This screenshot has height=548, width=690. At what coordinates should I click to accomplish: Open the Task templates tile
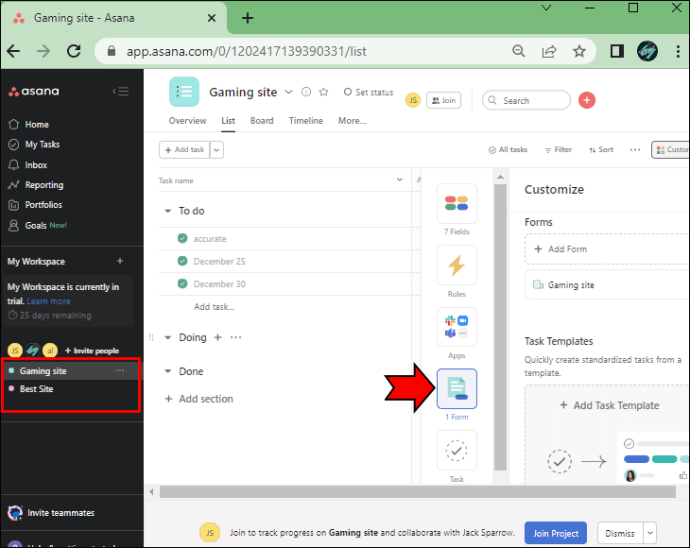point(457,450)
